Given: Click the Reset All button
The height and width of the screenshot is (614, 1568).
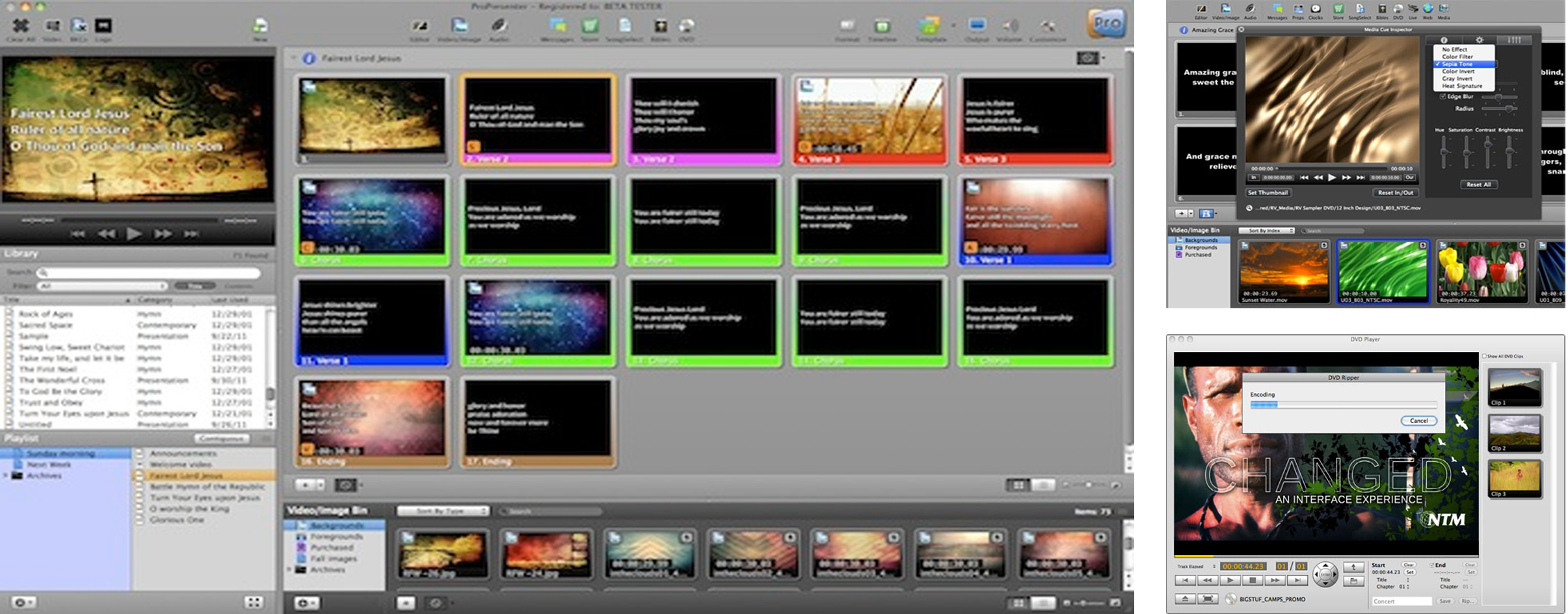Looking at the screenshot, I should pyautogui.click(x=1478, y=185).
